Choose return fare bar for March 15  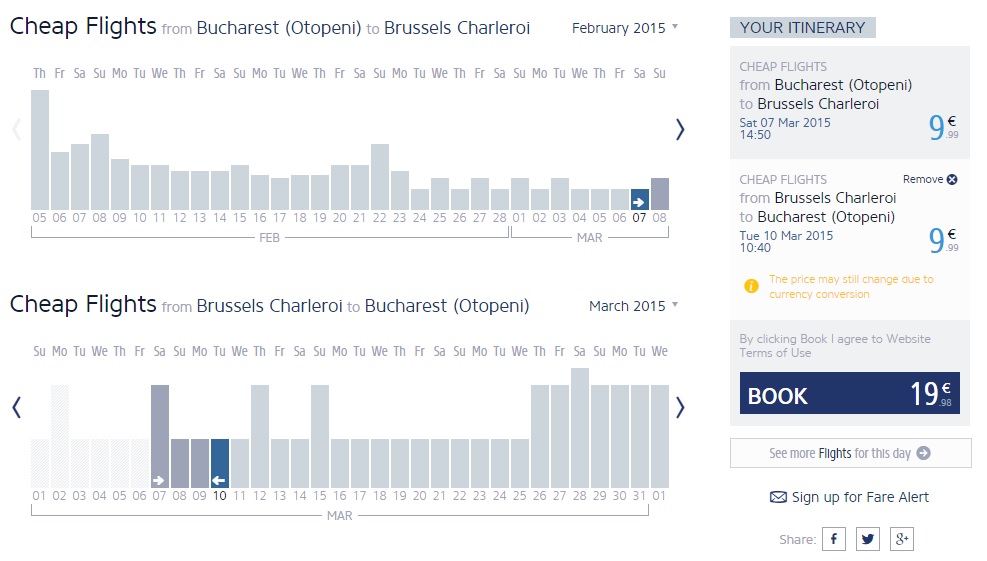pyautogui.click(x=320, y=437)
